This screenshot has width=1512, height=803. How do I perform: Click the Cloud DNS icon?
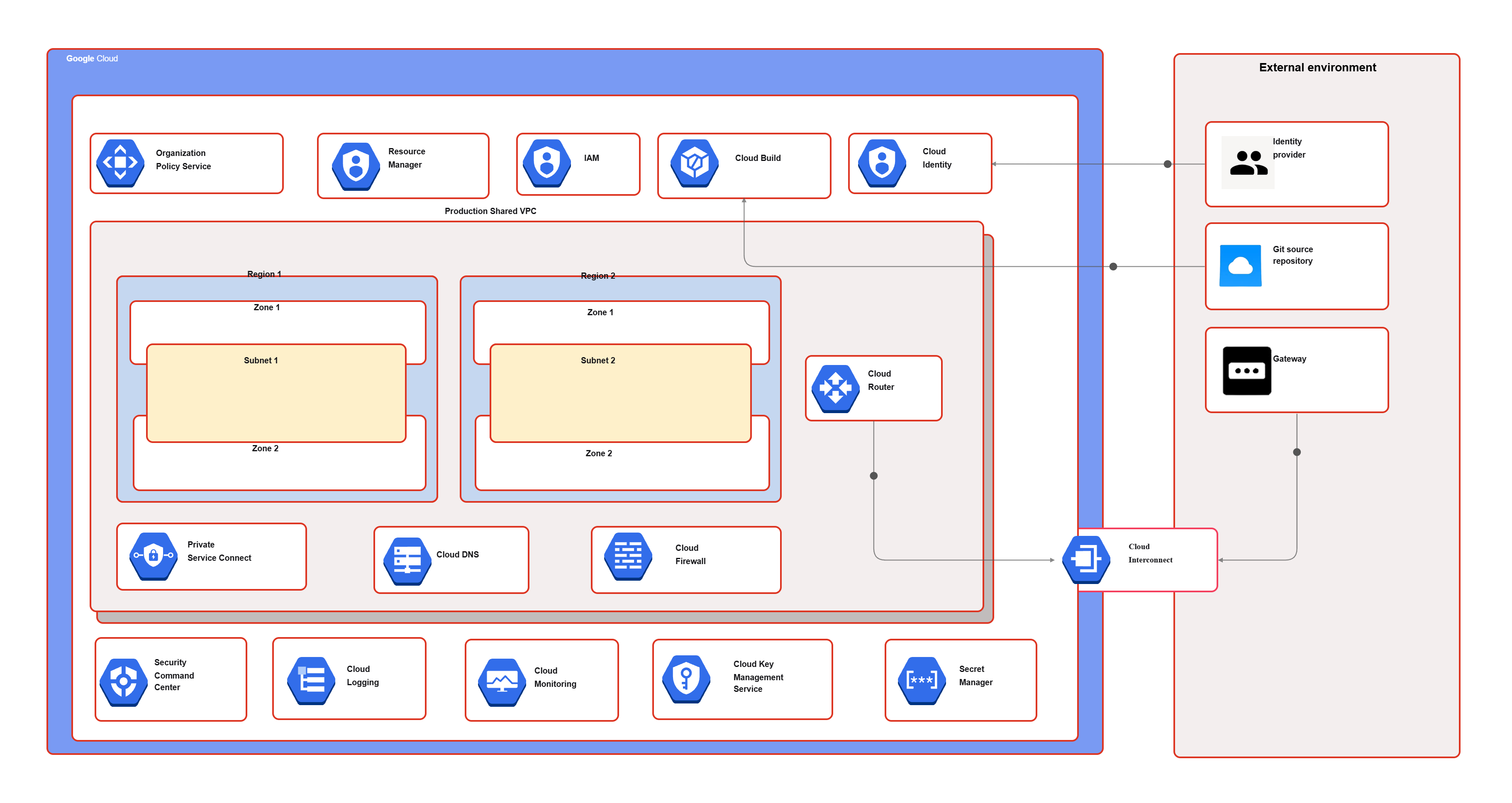407,561
